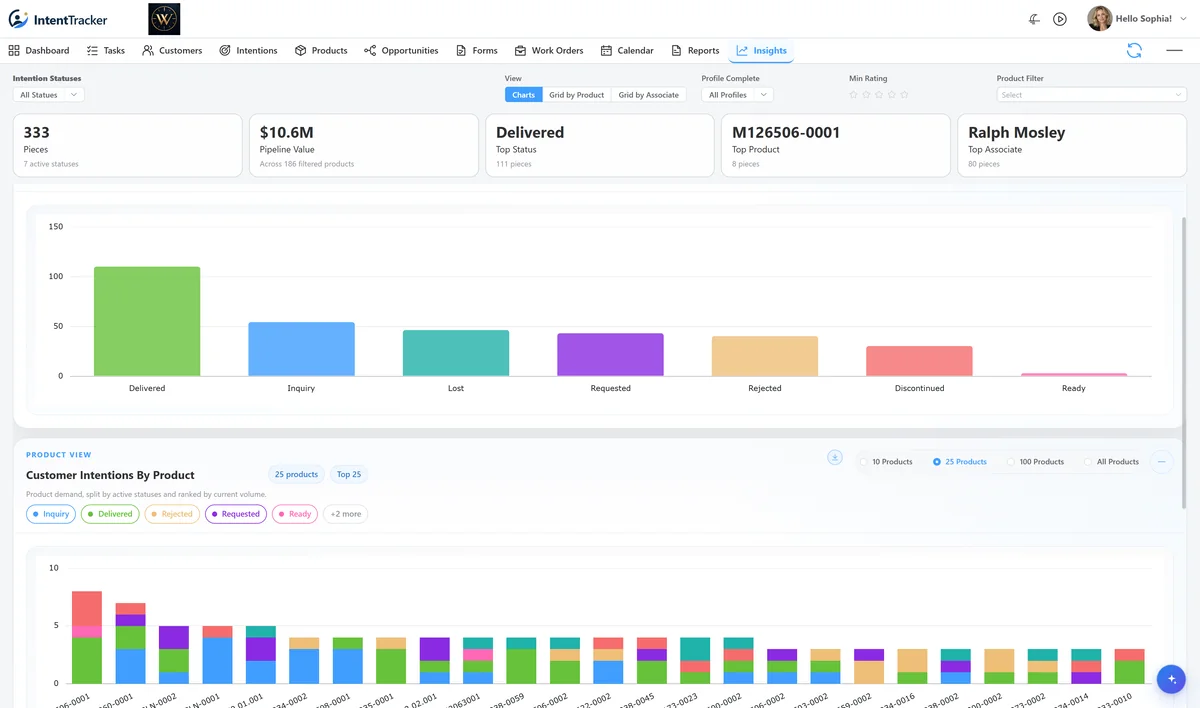Toggle the Requested legend chip
This screenshot has width=1200, height=708.
[236, 514]
